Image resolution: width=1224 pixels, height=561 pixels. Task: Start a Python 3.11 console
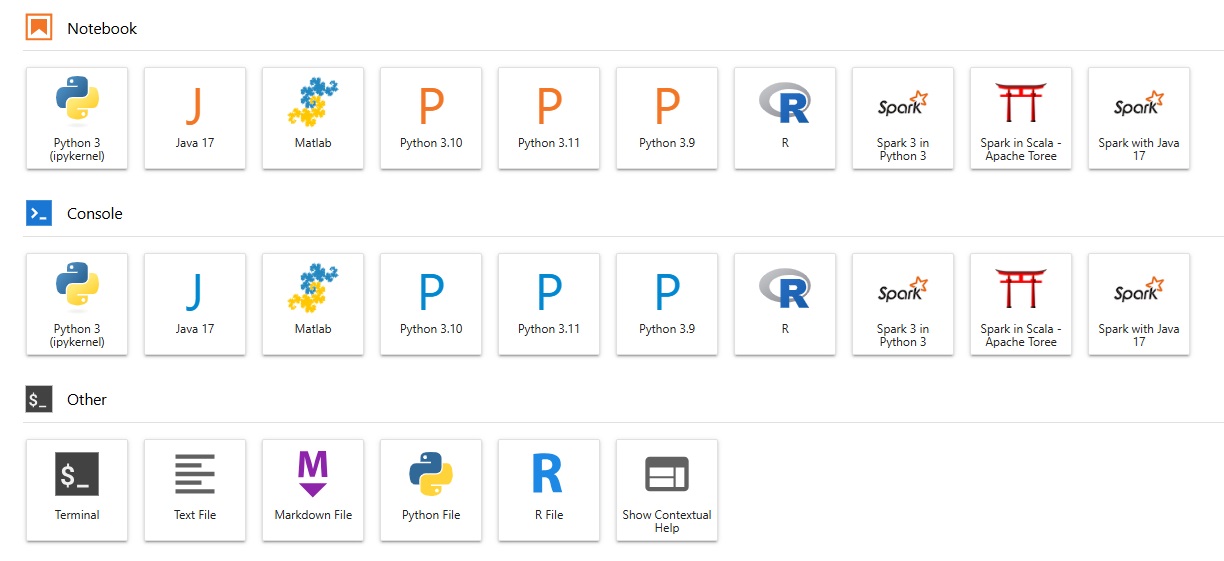[x=549, y=303]
